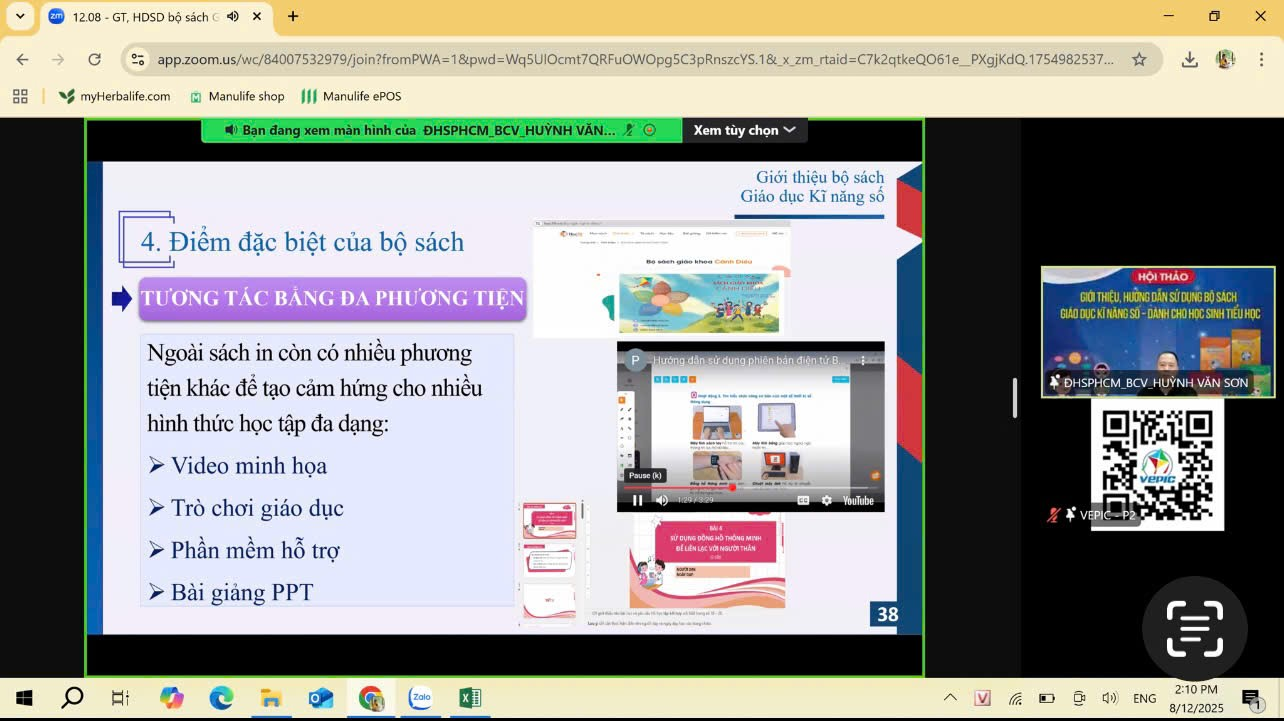View site information icon in the address bar
Viewport: 1284px width, 721px height.
pos(138,60)
